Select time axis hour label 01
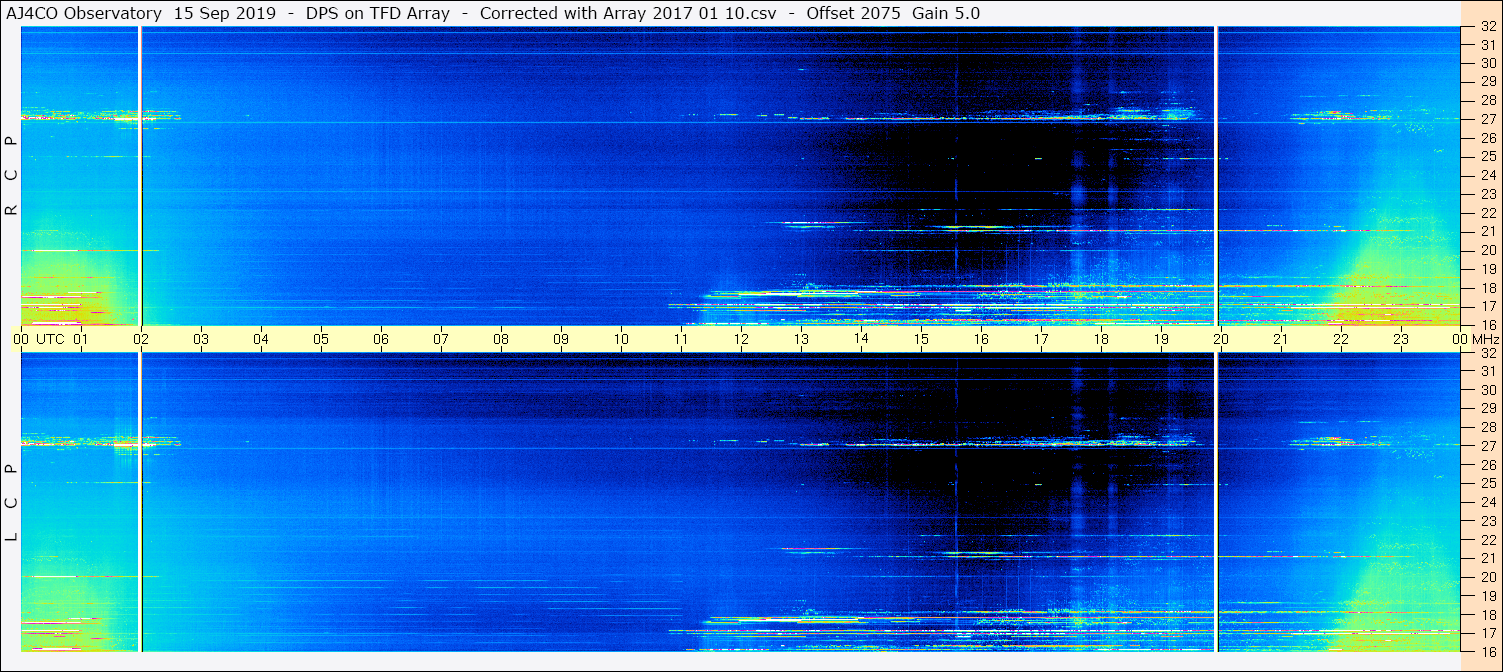1503x672 pixels. pyautogui.click(x=81, y=339)
